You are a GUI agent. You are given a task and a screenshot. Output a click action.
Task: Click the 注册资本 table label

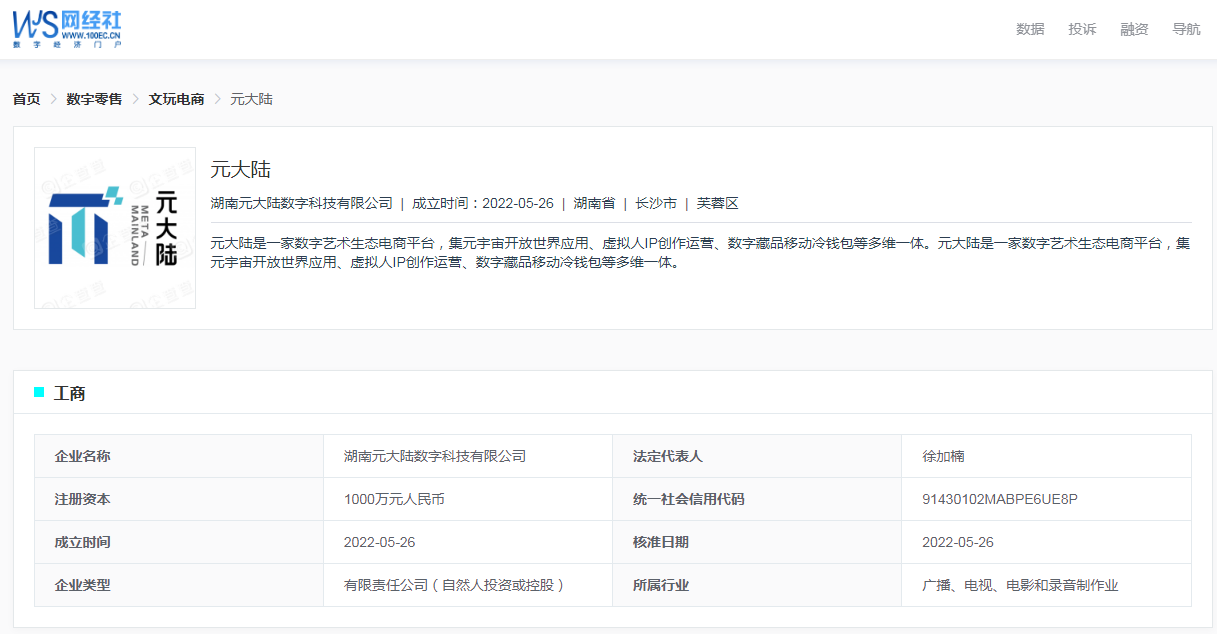82,499
